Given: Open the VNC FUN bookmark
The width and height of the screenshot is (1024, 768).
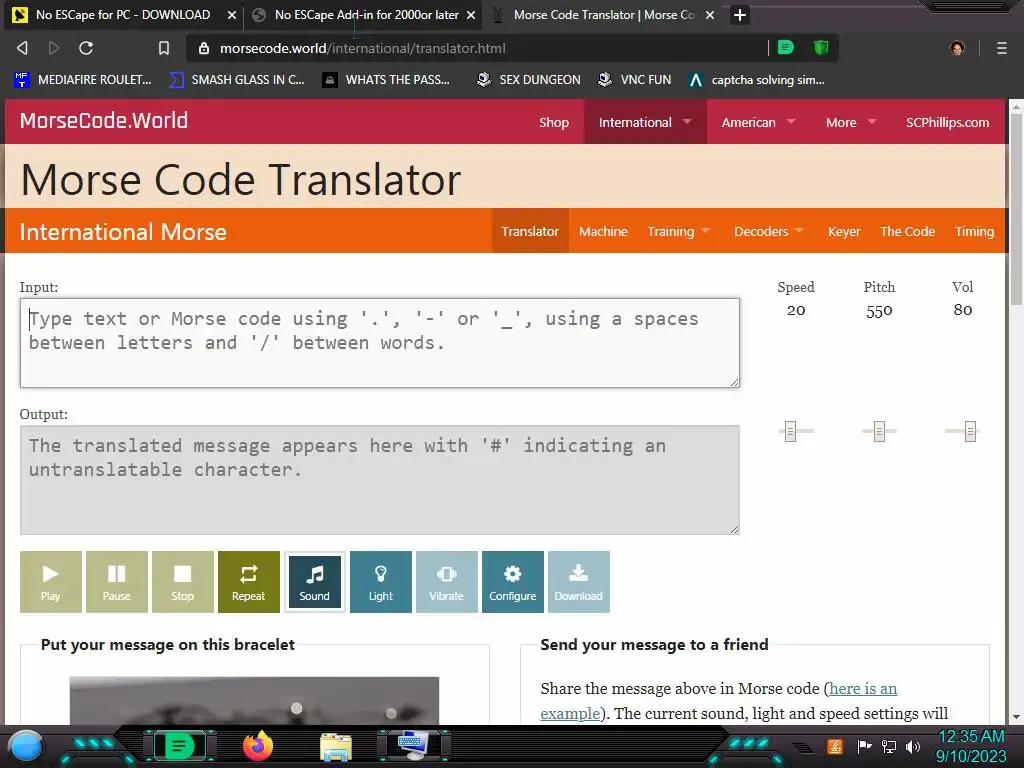Looking at the screenshot, I should [635, 80].
